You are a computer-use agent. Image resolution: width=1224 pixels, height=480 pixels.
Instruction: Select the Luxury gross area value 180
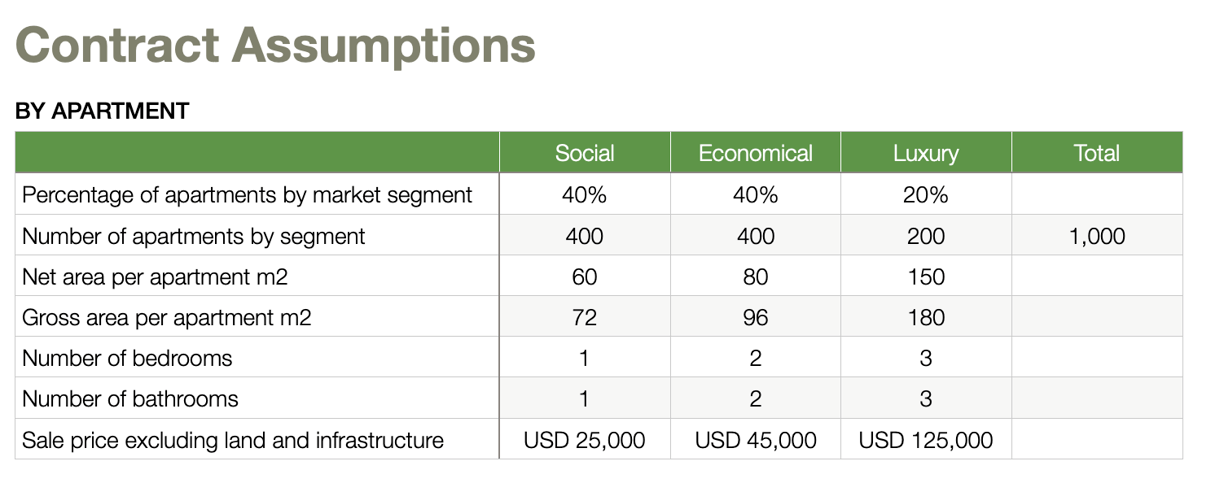click(925, 318)
